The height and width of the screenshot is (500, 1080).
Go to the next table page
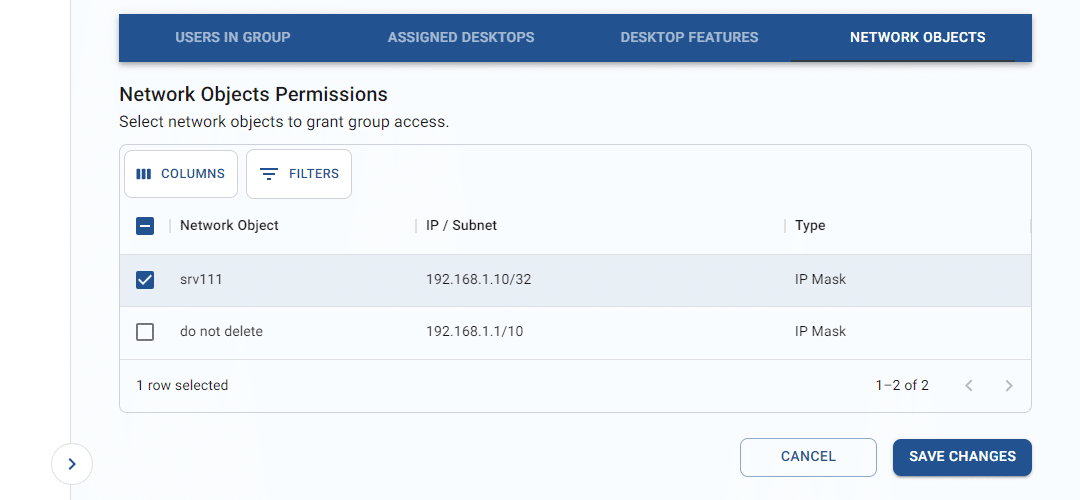point(1009,386)
